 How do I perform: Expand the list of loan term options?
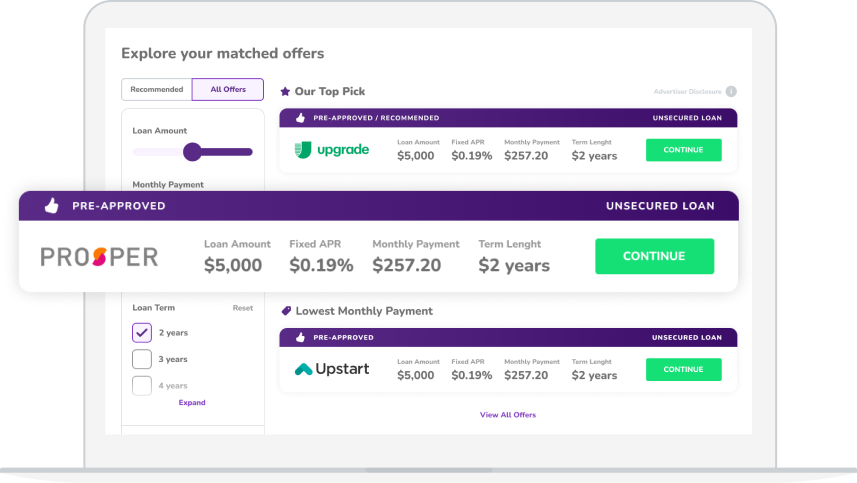[x=192, y=403]
